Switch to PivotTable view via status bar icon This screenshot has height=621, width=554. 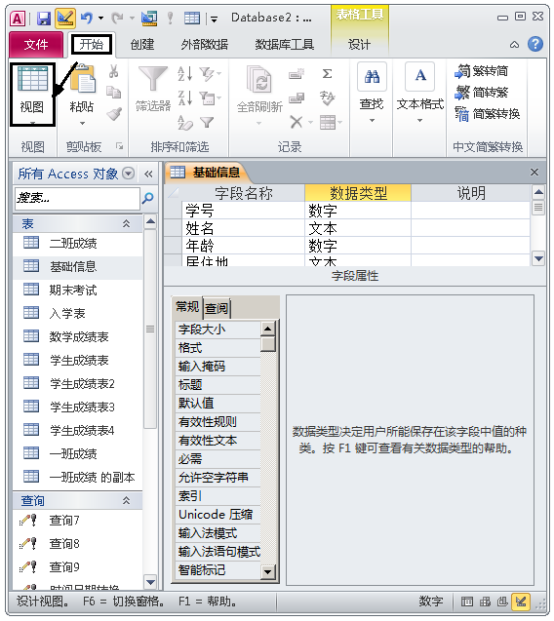(x=485, y=602)
